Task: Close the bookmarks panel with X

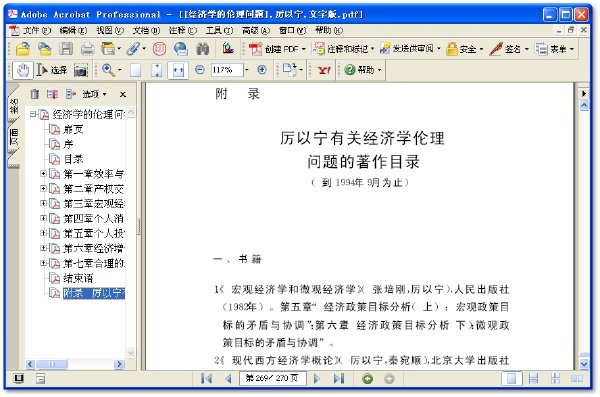Action: pos(122,95)
